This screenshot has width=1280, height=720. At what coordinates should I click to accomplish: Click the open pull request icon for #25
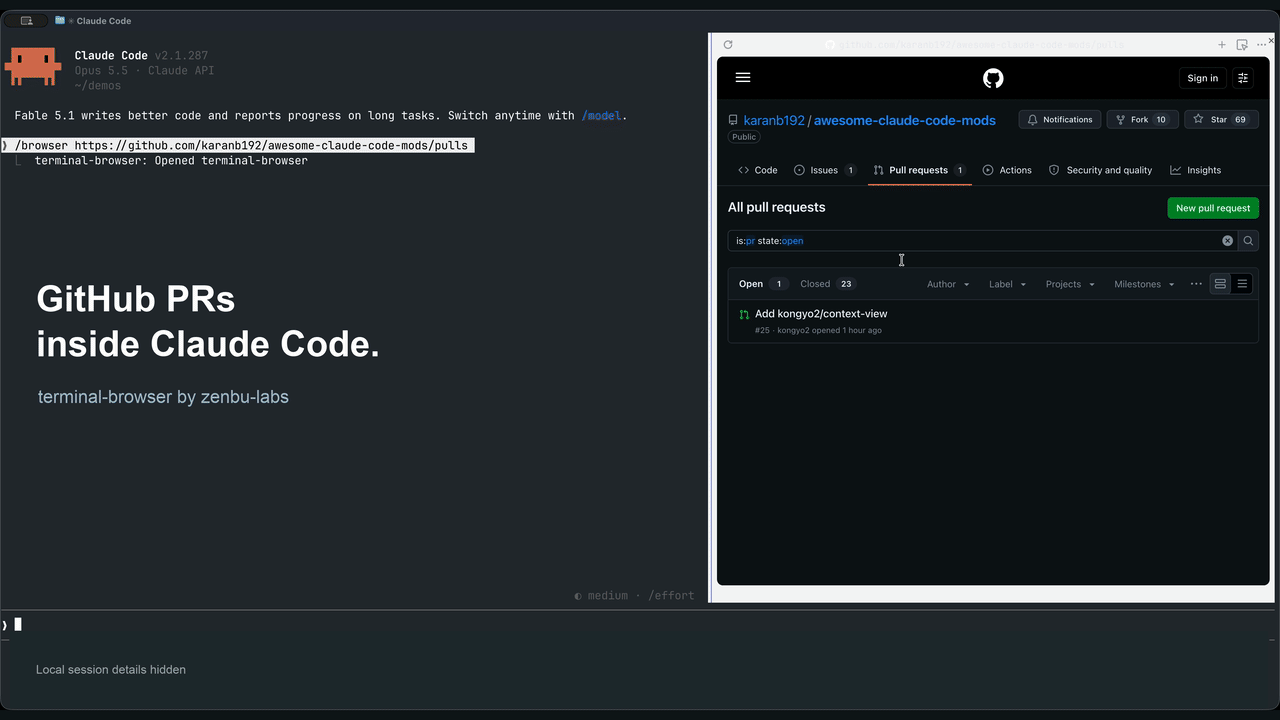(x=744, y=315)
